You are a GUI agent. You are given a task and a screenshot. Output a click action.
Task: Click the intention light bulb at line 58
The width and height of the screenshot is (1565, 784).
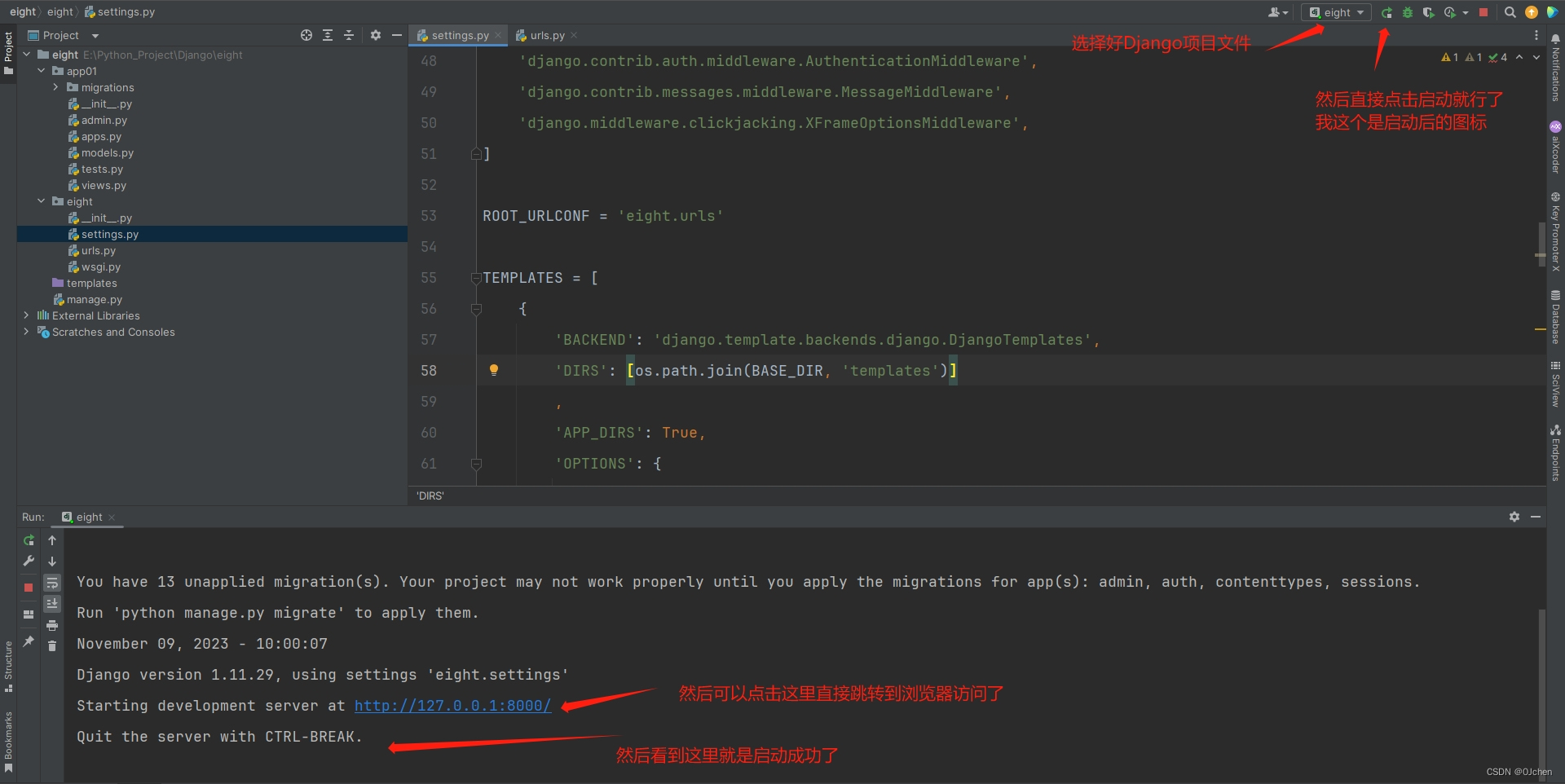[x=493, y=370]
